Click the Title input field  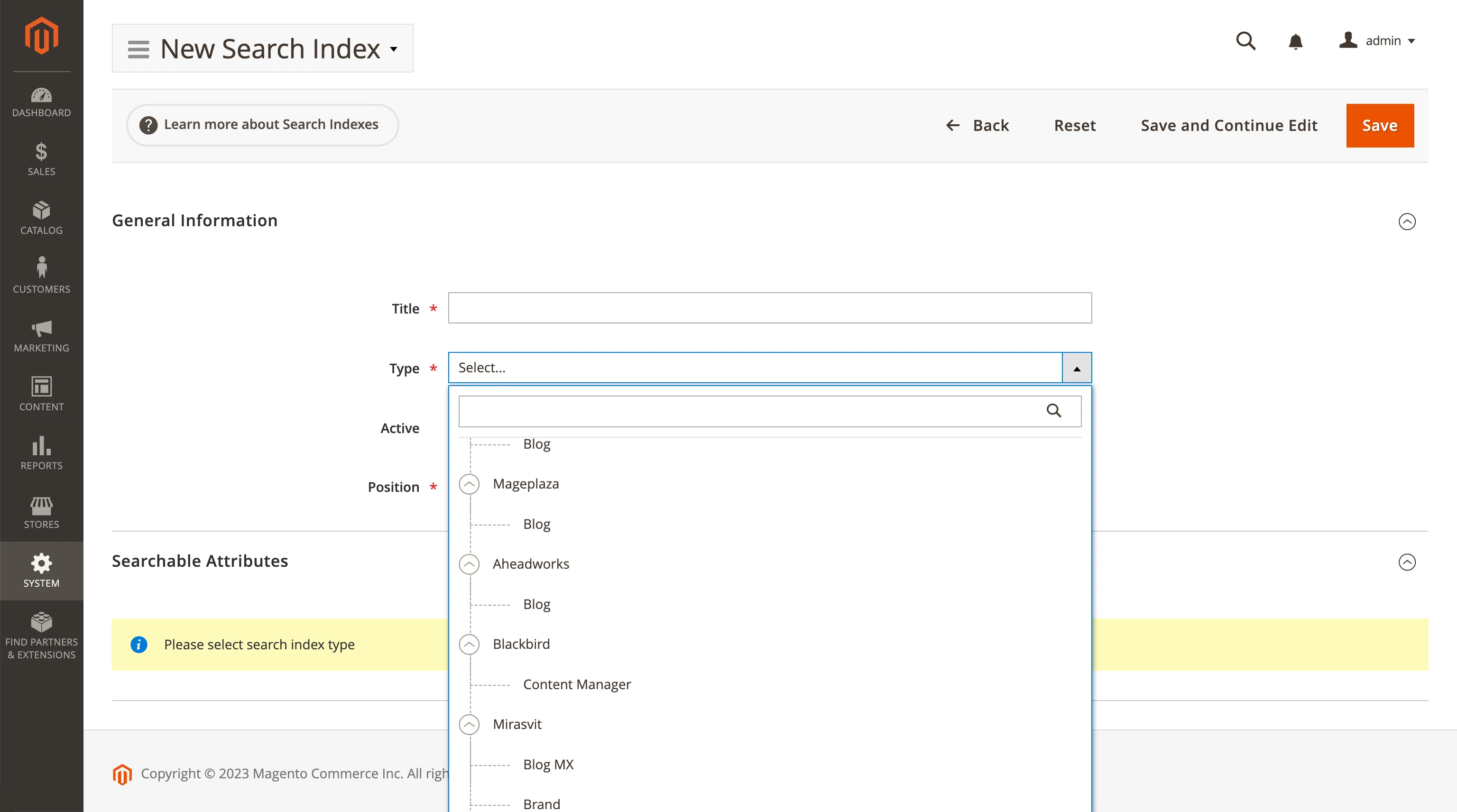point(769,308)
